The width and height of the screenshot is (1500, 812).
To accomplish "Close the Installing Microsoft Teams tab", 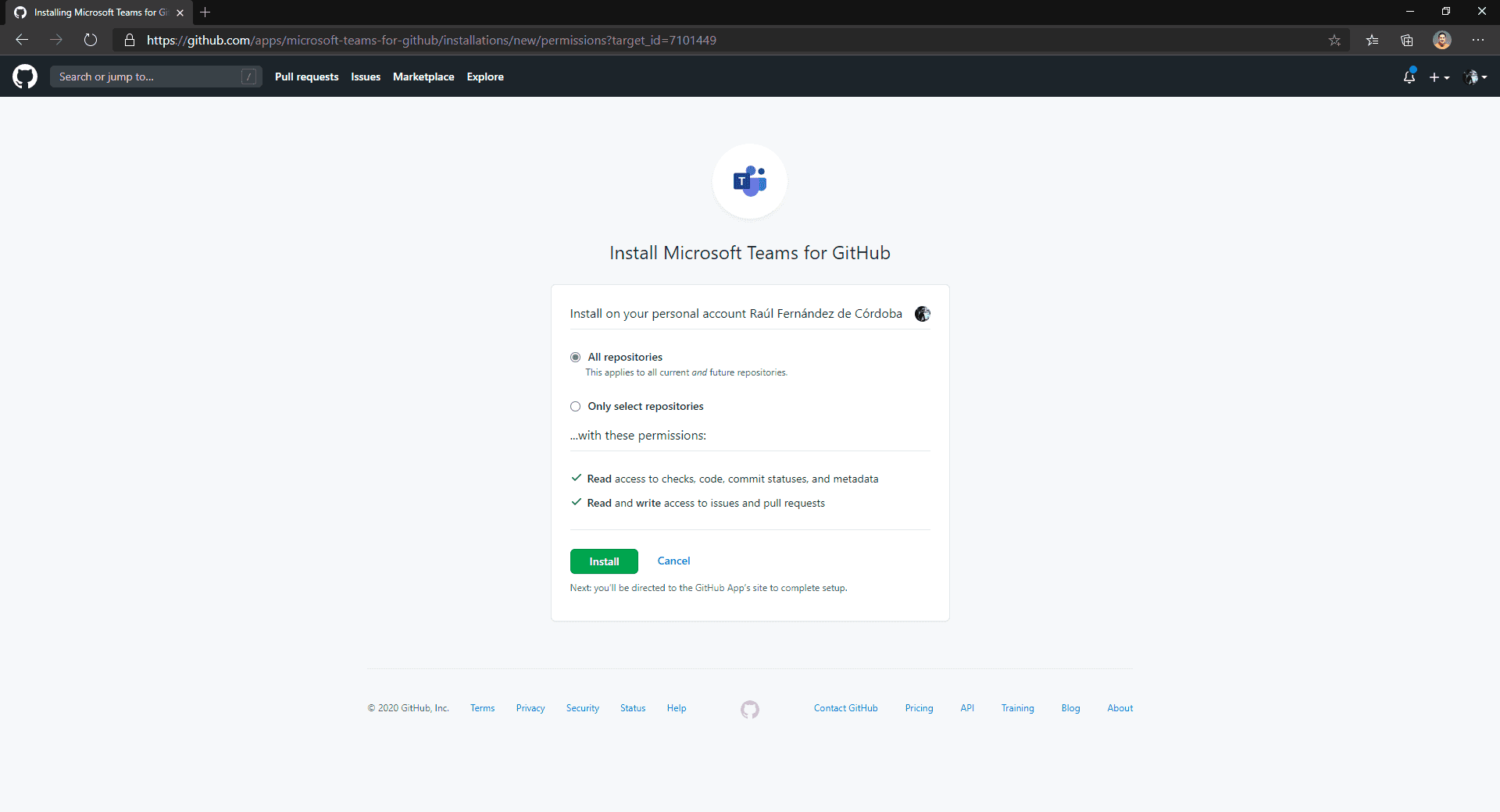I will (180, 12).
